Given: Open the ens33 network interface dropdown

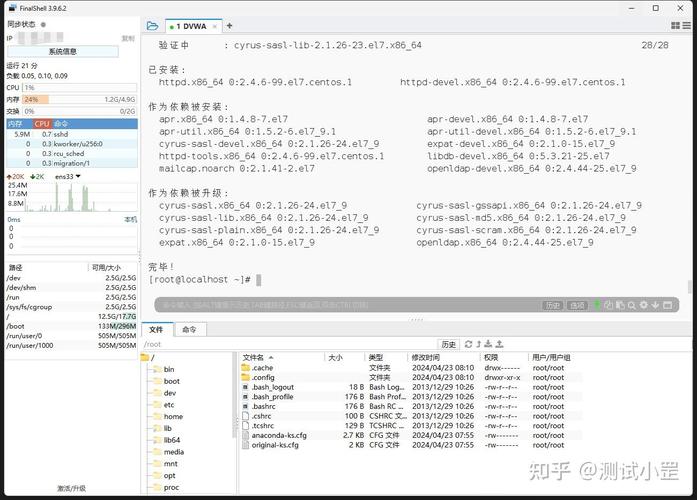Looking at the screenshot, I should pyautogui.click(x=68, y=176).
